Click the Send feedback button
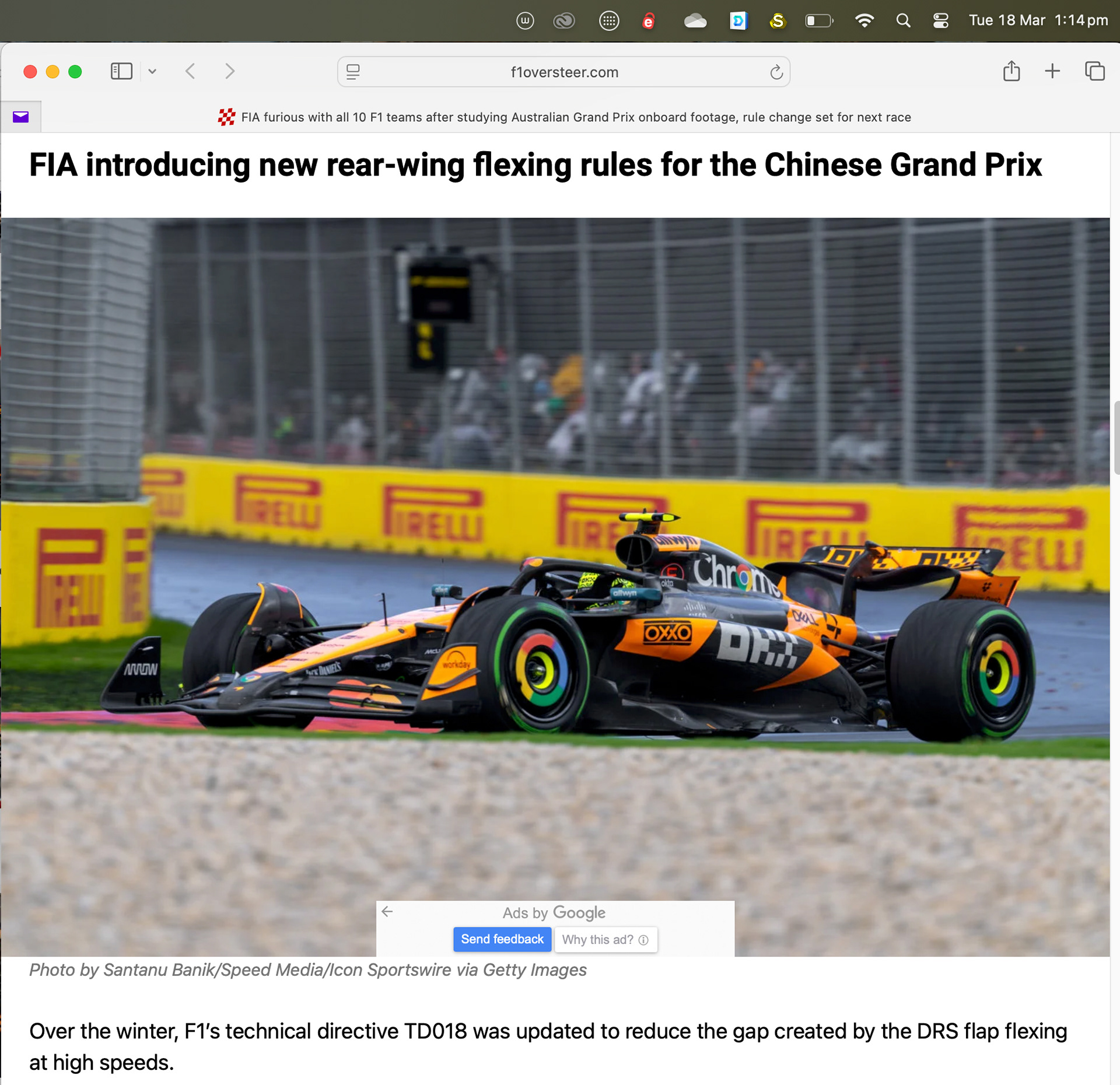 [x=502, y=939]
